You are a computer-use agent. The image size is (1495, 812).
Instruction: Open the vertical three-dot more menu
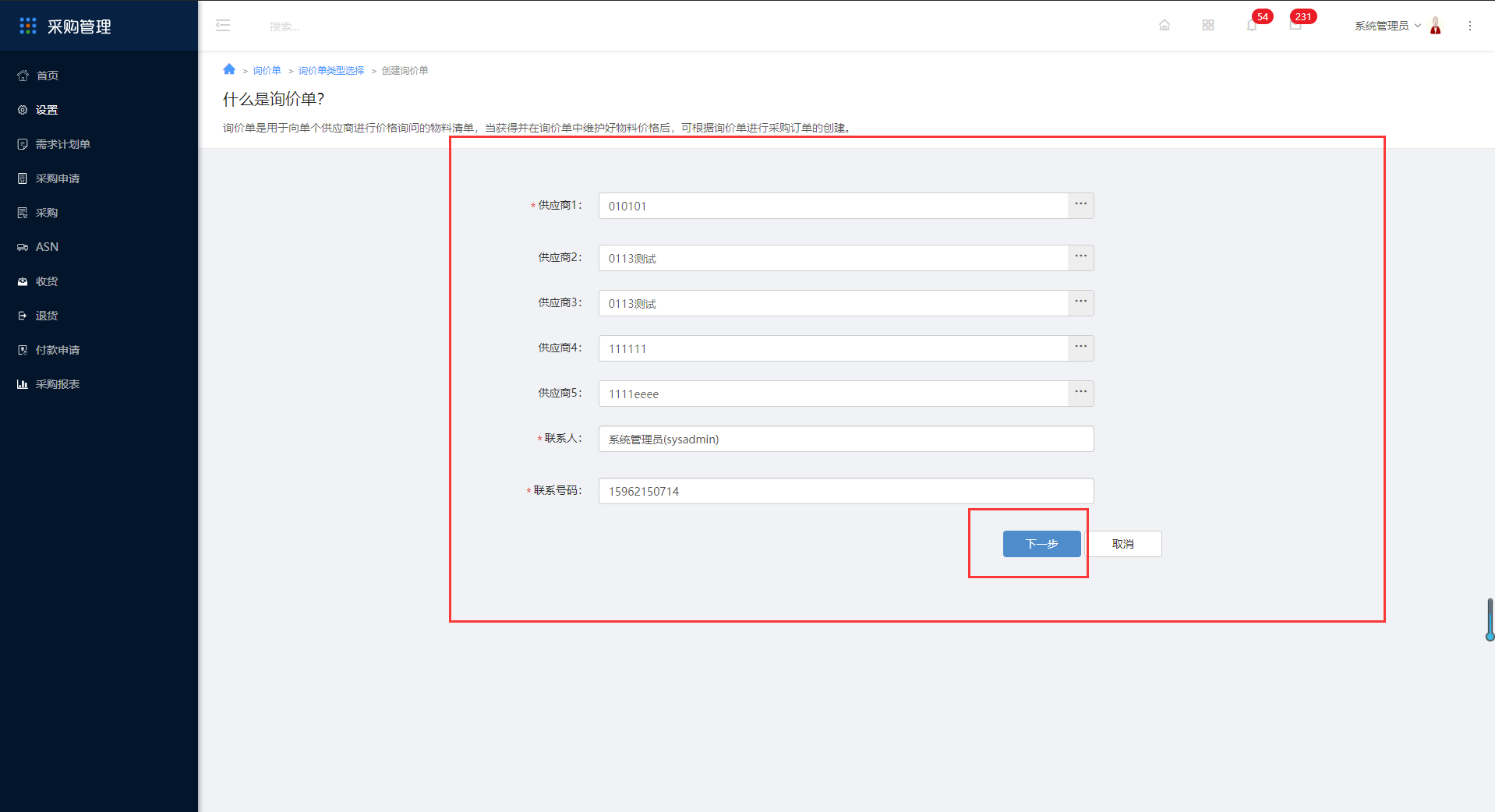pyautogui.click(x=1470, y=26)
